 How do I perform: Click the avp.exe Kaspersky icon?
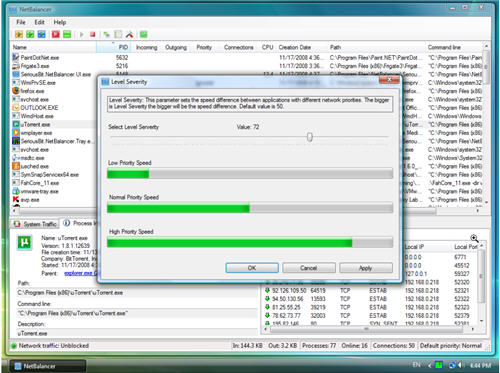coord(16,199)
